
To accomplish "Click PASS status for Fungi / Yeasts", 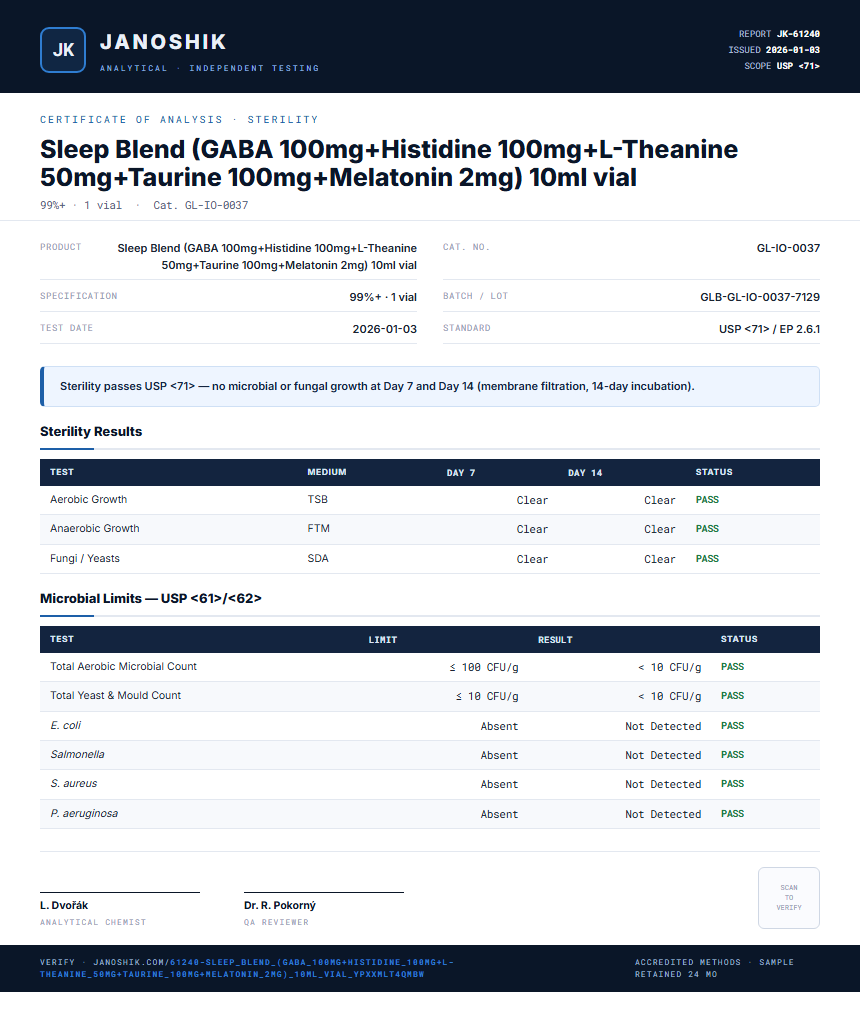I will point(707,559).
